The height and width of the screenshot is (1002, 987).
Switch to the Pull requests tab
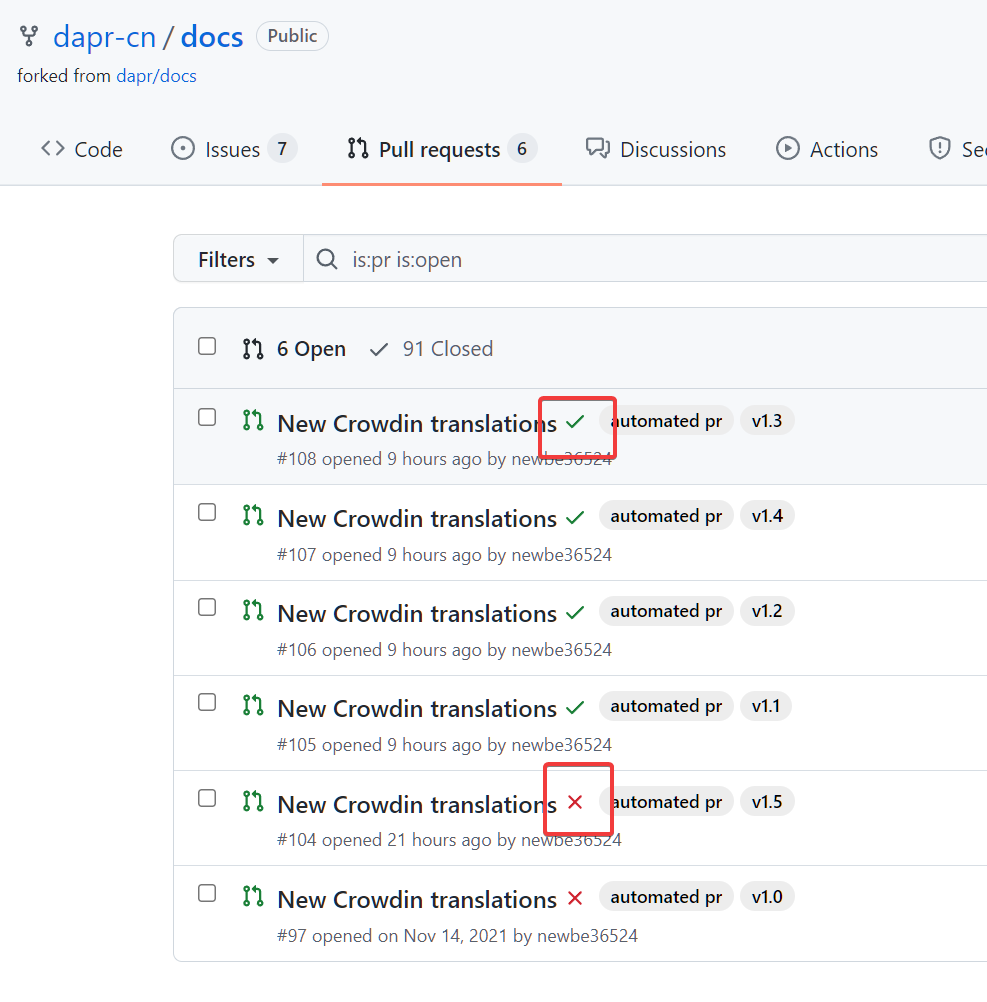440,148
